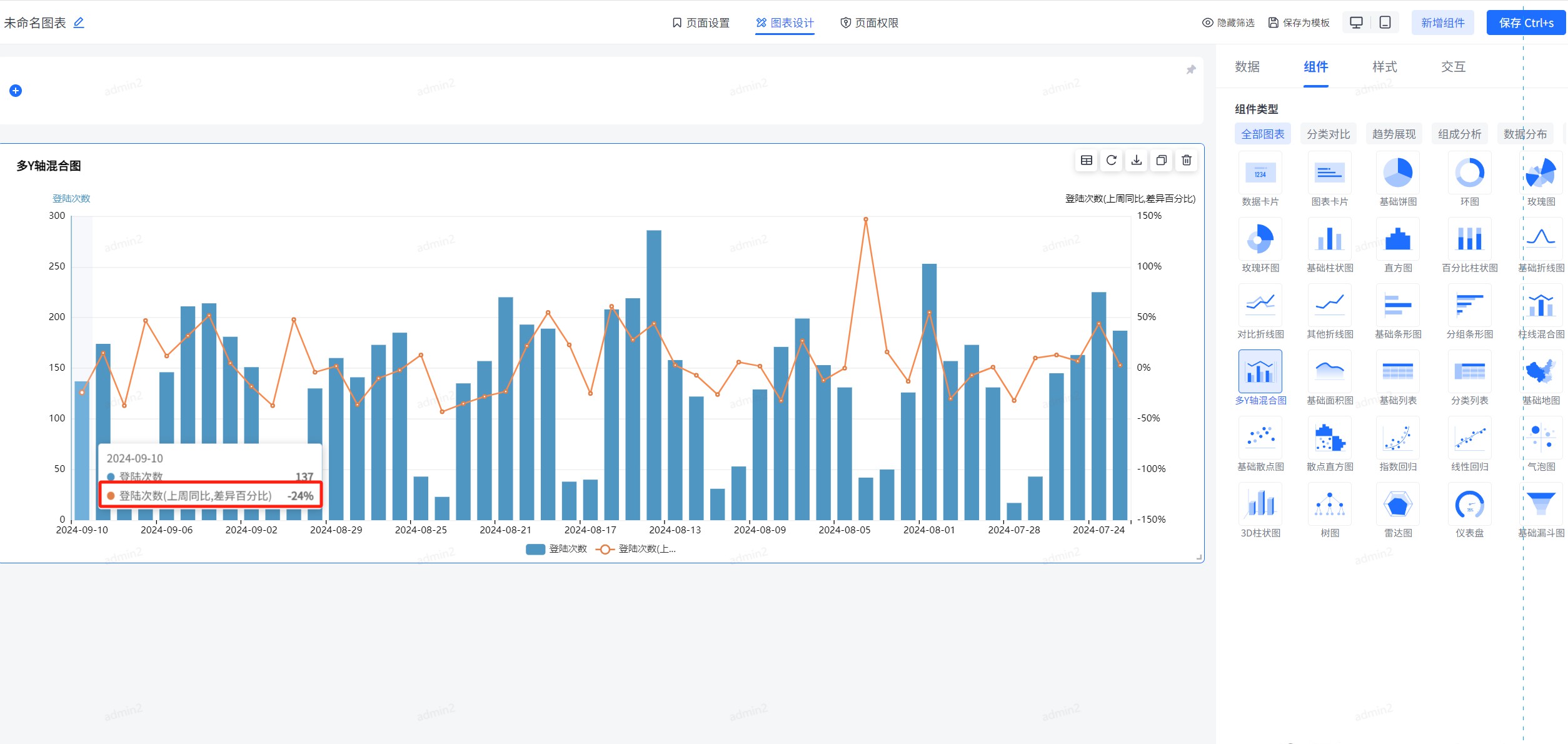Choose the 分组条形图 chart type
Screen dimensions: 1568x744
[1470, 313]
